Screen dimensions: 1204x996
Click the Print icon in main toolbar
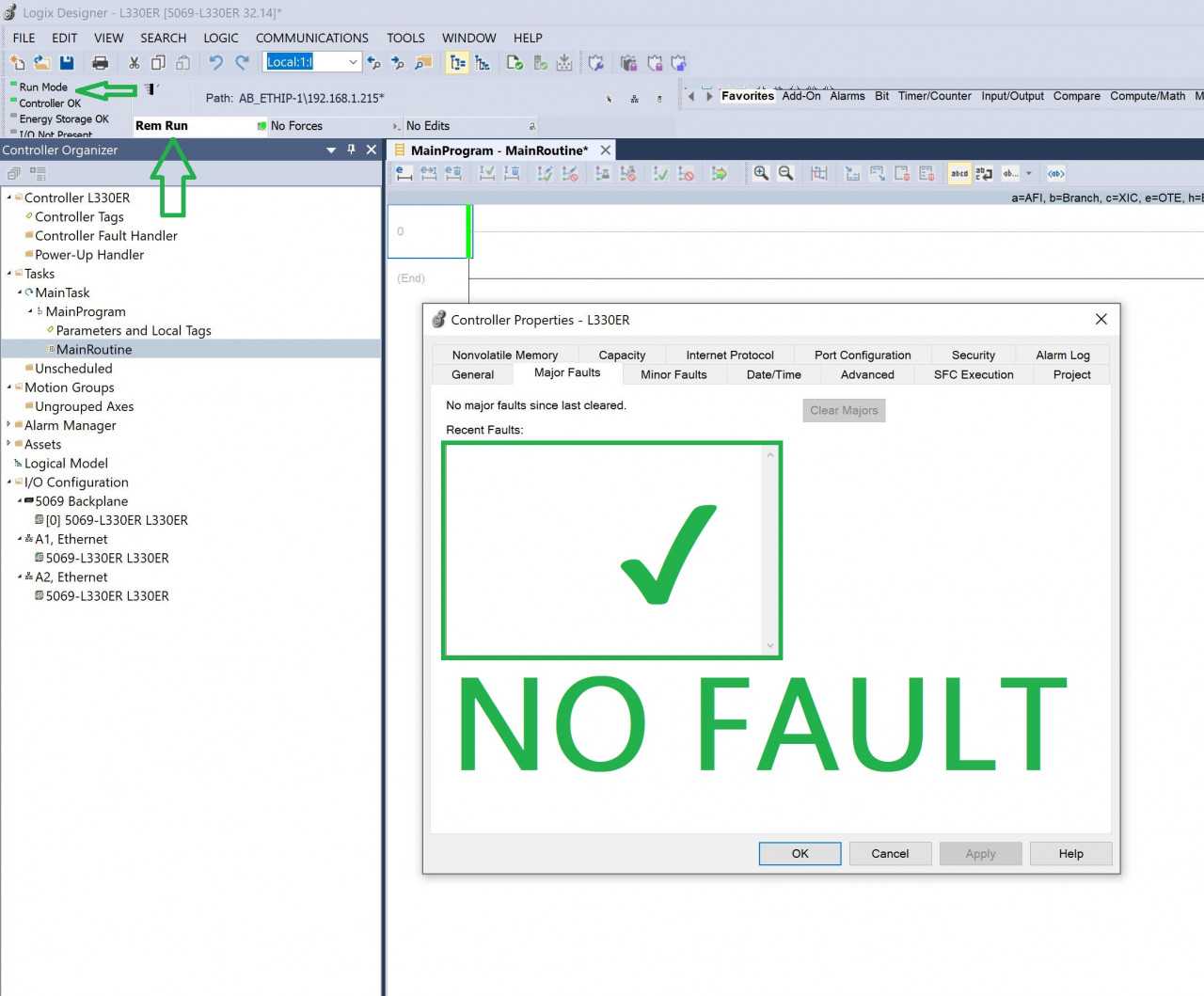(x=100, y=62)
